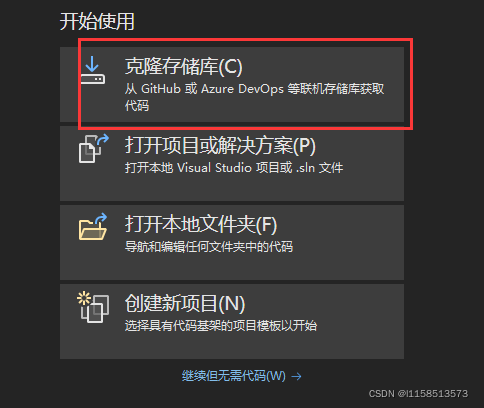Click blank area below 创建新项目 description
This screenshot has width=484, height=408.
[x=232, y=347]
